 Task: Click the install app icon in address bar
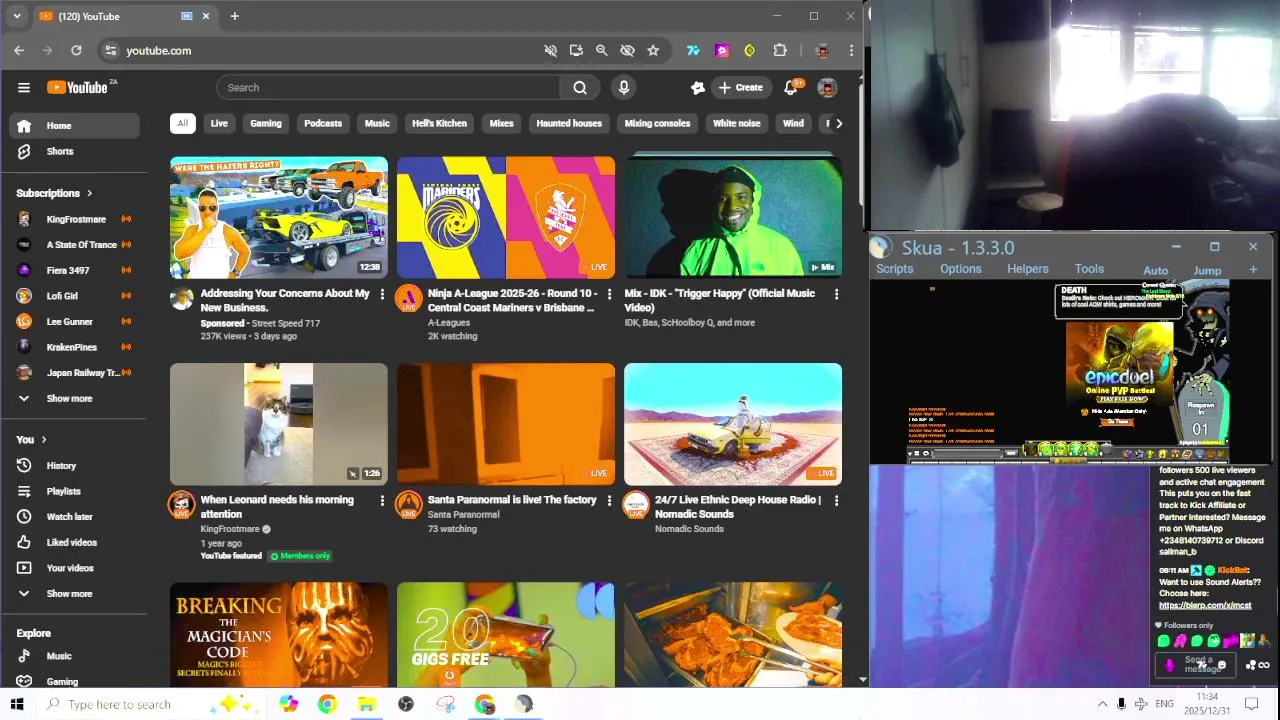576,50
